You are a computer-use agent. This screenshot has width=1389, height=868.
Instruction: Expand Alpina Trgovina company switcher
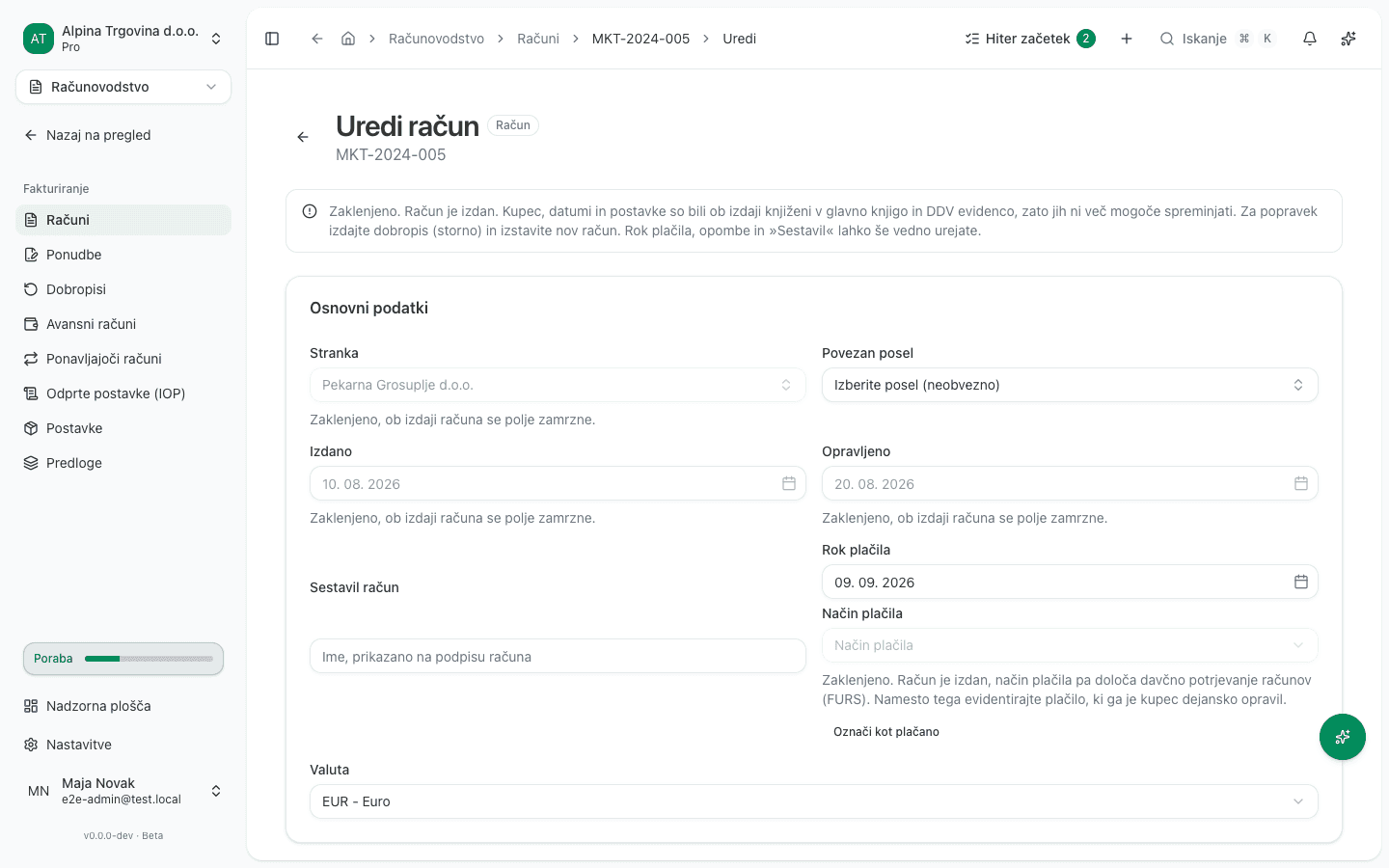[123, 39]
